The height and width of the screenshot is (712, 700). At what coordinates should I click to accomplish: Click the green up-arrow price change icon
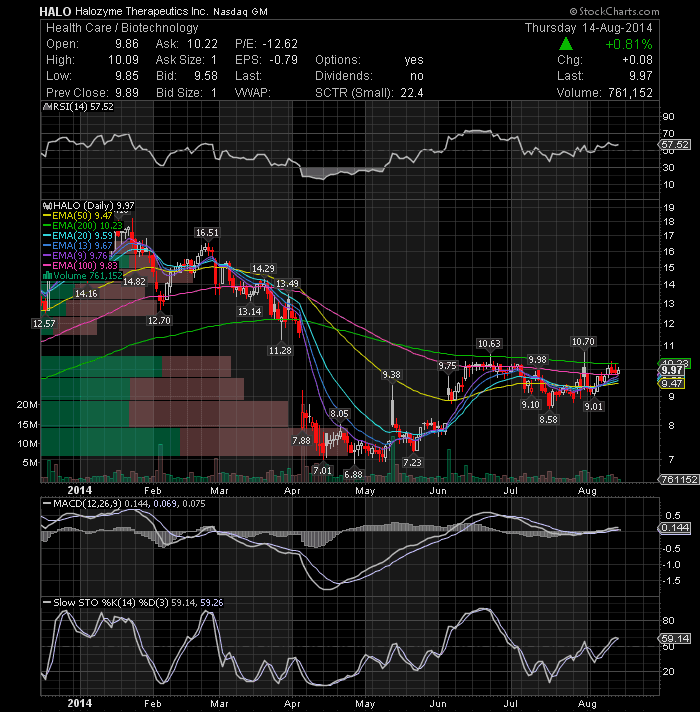(565, 44)
